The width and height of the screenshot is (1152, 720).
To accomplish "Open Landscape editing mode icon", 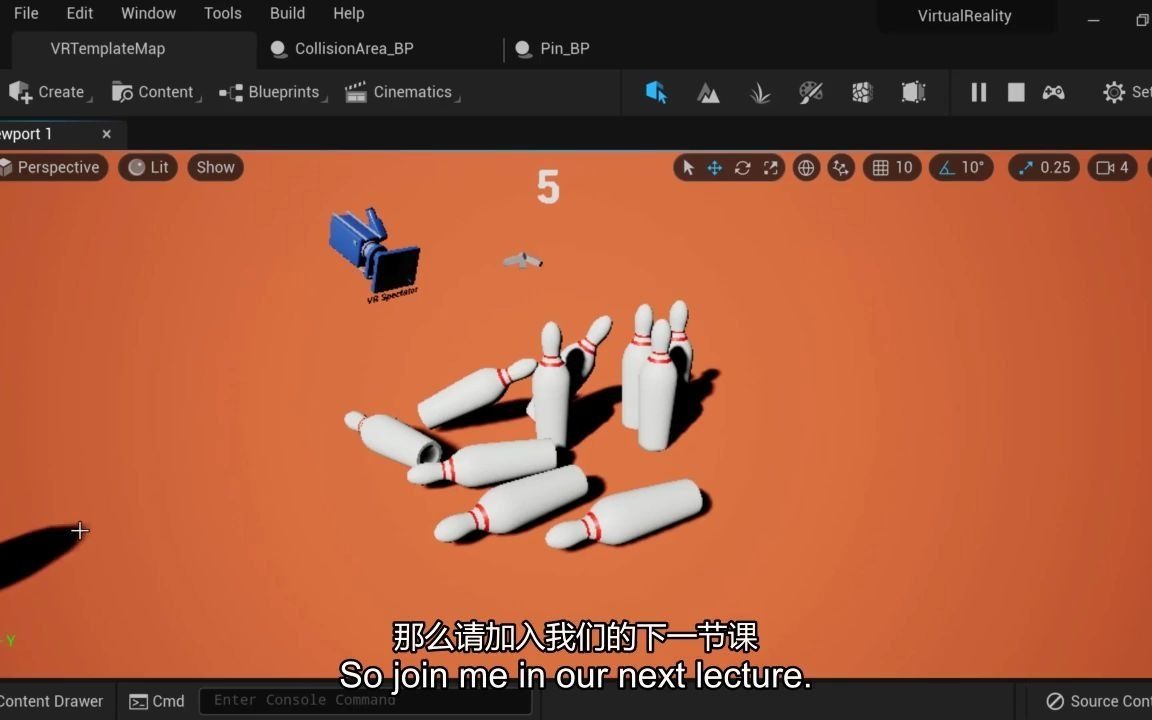I will [708, 92].
